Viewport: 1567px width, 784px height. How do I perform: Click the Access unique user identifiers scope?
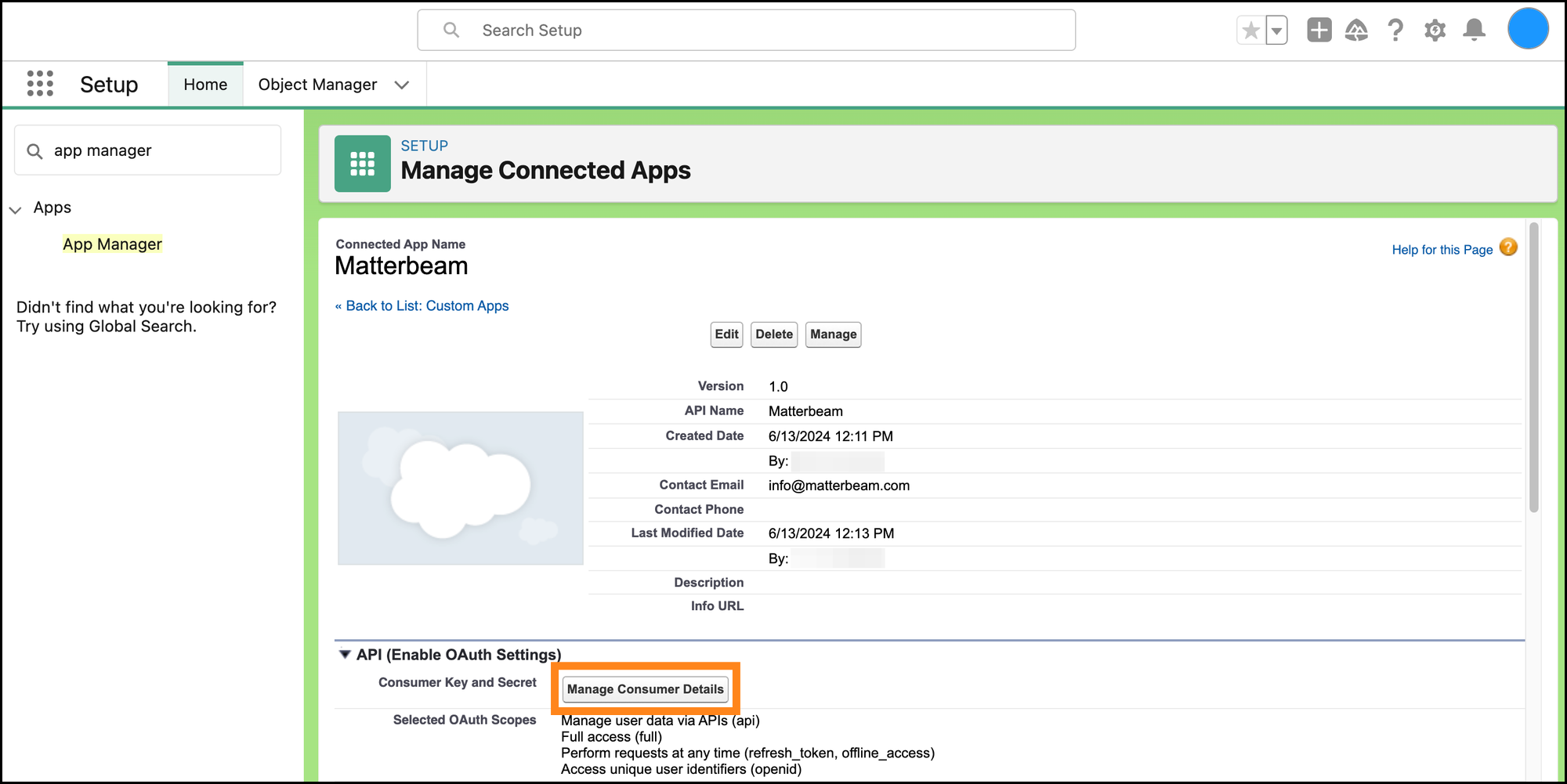point(681,769)
